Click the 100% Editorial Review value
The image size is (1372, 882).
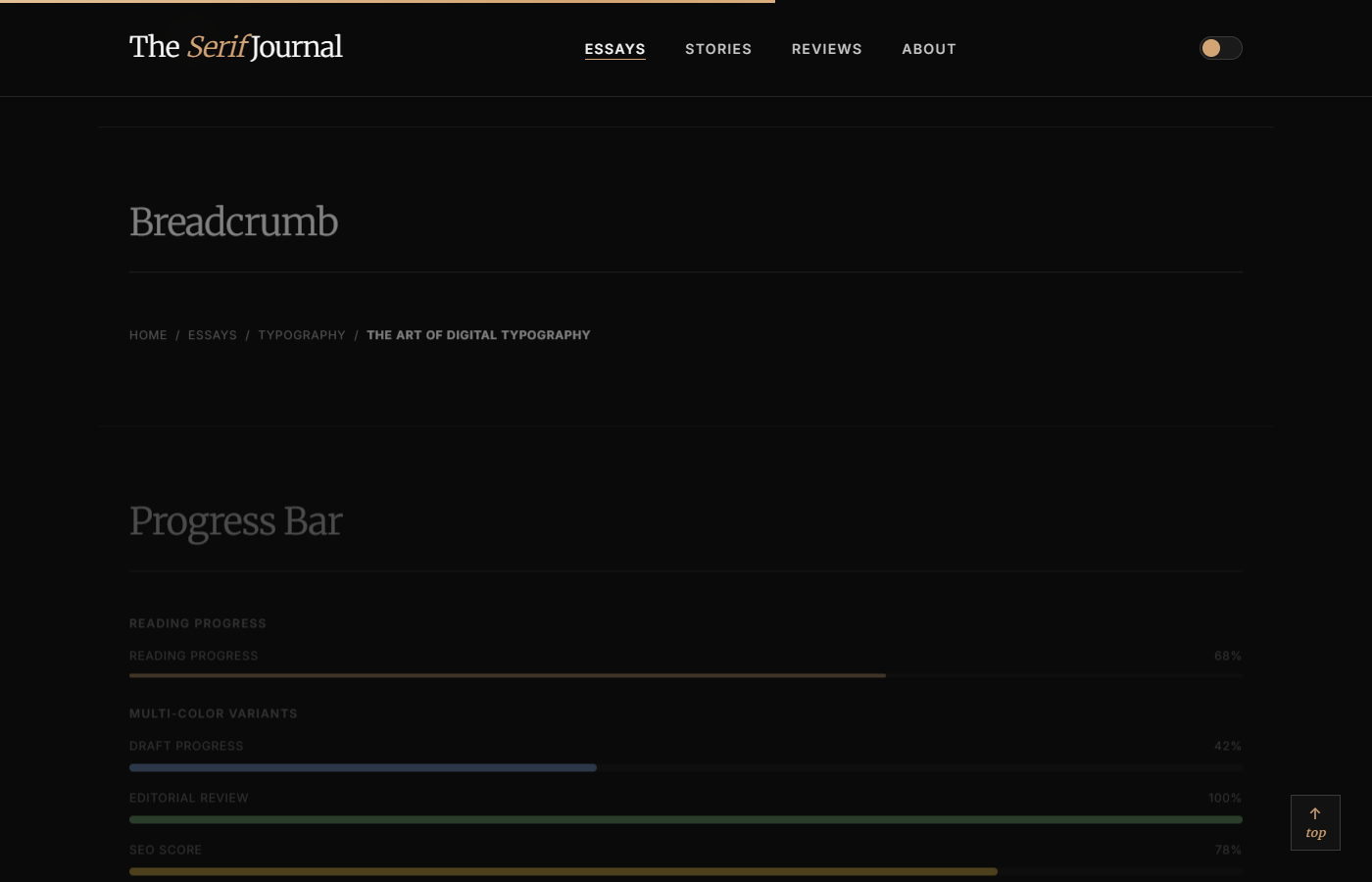tap(1224, 798)
